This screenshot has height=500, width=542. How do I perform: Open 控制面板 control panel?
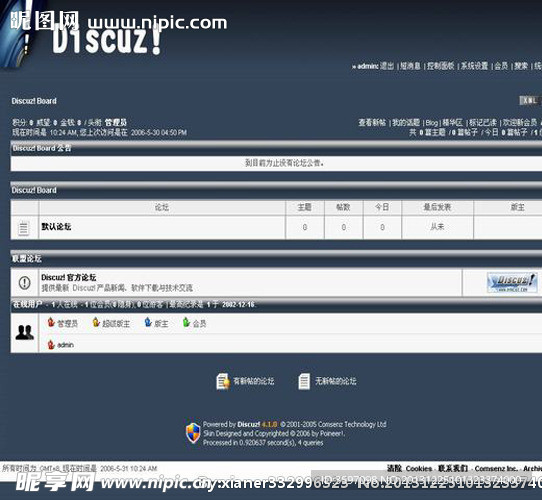[x=440, y=66]
